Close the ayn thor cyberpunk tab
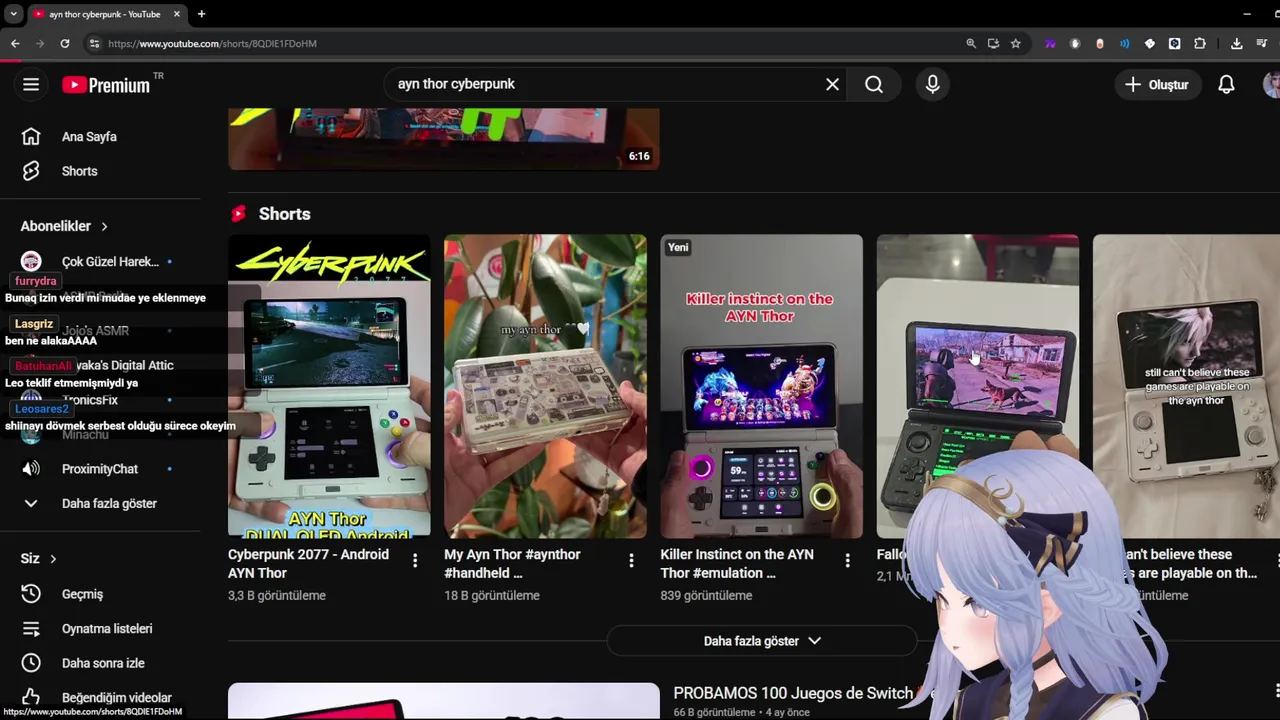This screenshot has width=1280, height=720. [177, 14]
